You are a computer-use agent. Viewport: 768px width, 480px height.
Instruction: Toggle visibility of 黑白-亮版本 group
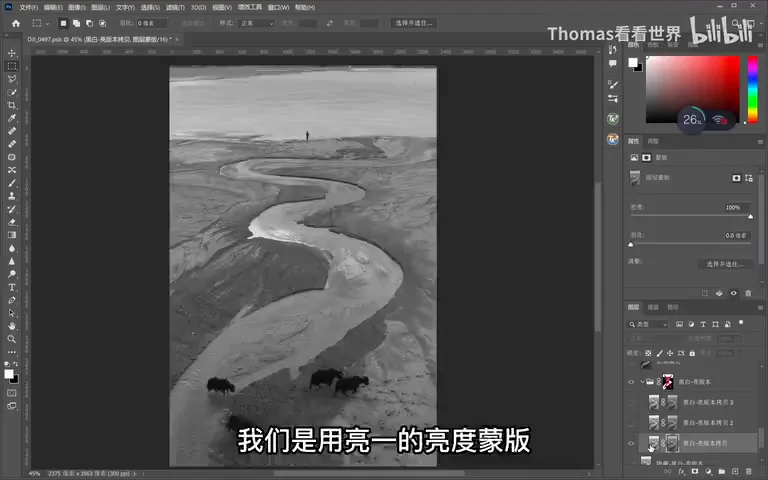coord(631,382)
